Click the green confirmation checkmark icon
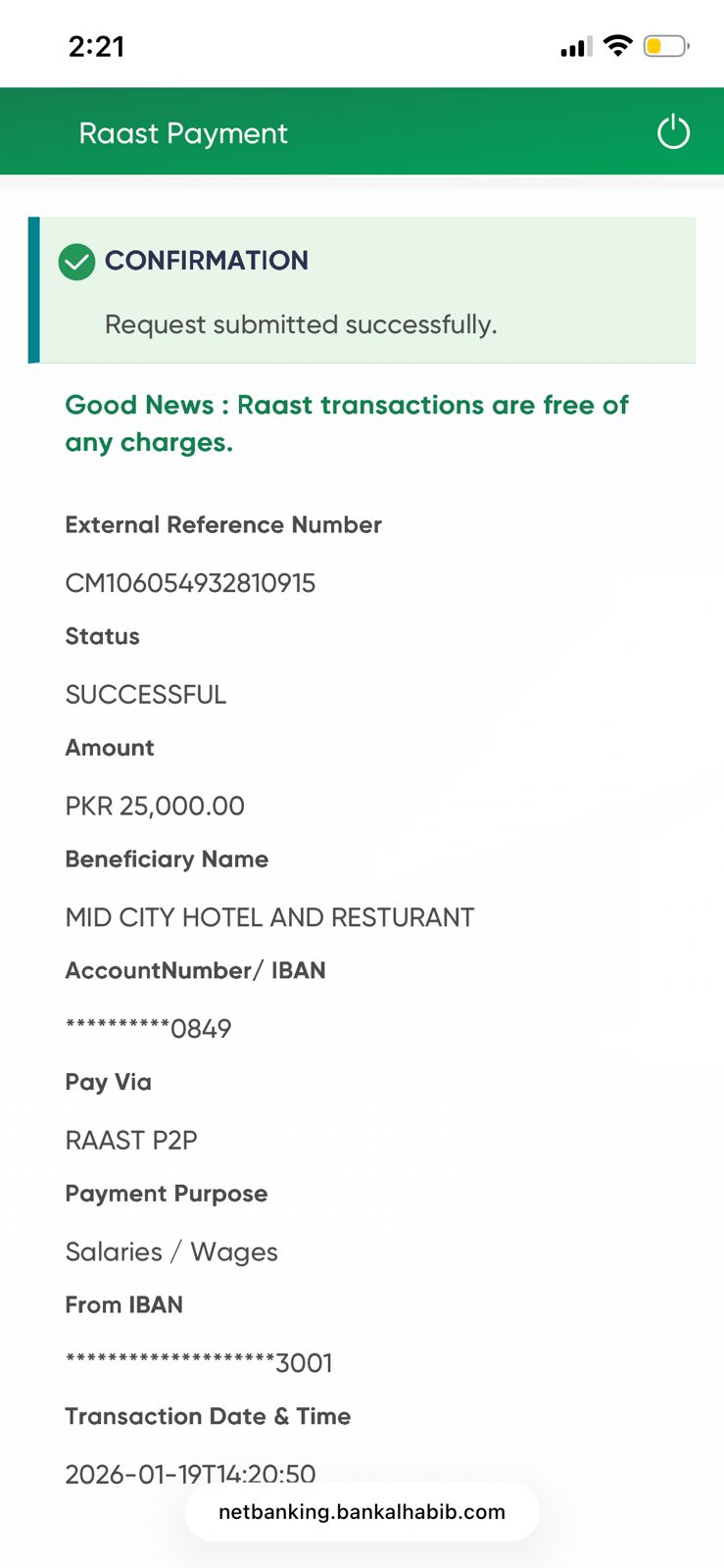The image size is (724, 1568). pyautogui.click(x=76, y=262)
